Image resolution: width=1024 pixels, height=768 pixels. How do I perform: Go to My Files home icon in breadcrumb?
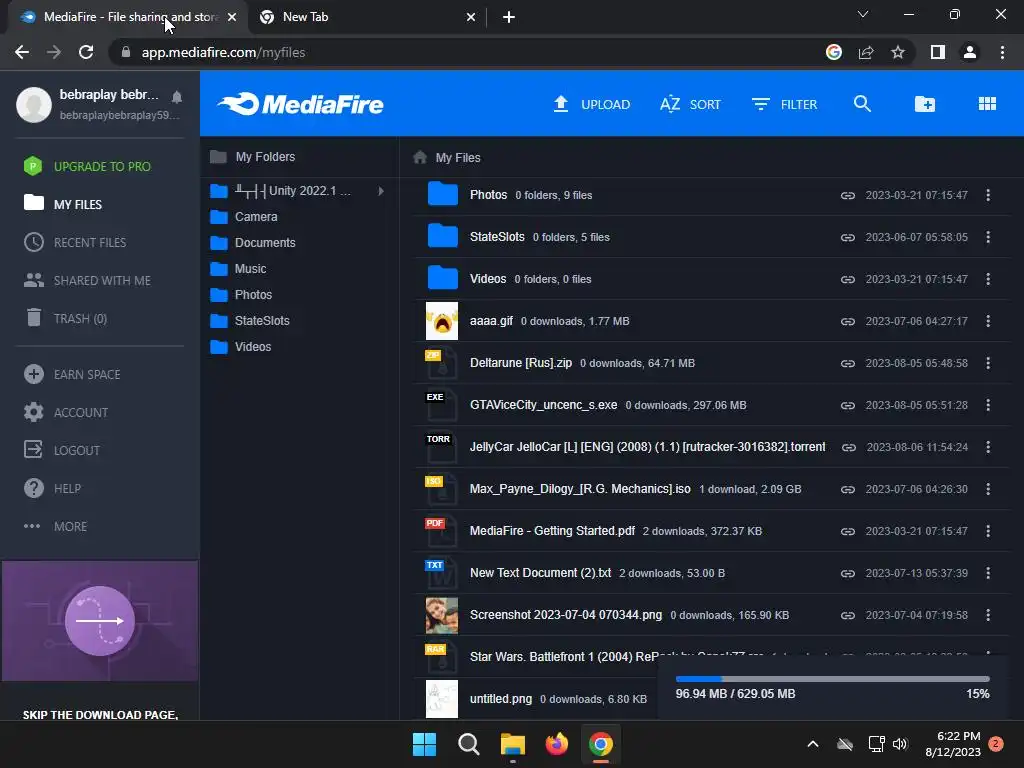pos(420,157)
